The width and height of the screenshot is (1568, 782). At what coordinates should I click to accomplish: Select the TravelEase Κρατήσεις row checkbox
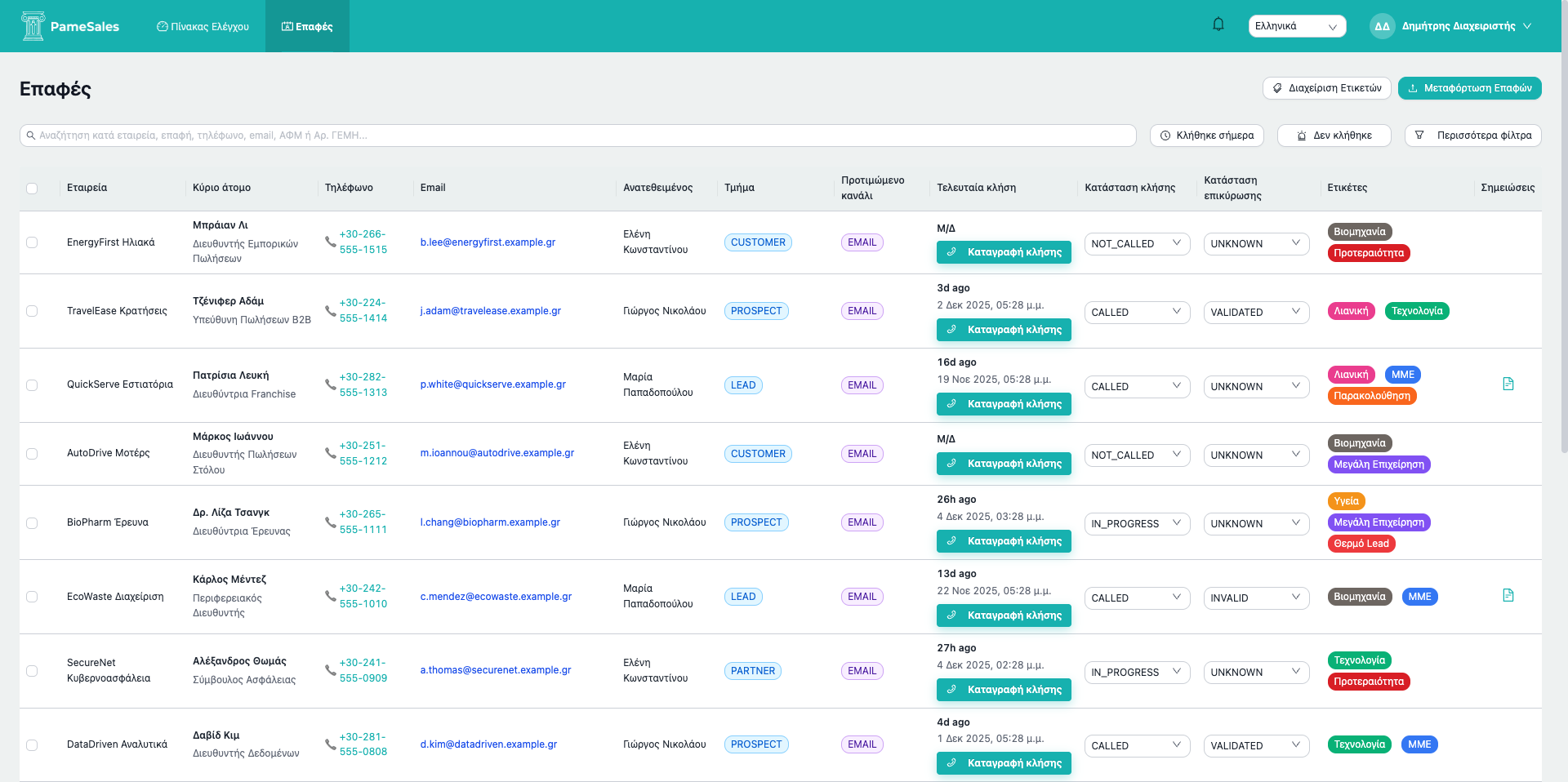coord(32,311)
